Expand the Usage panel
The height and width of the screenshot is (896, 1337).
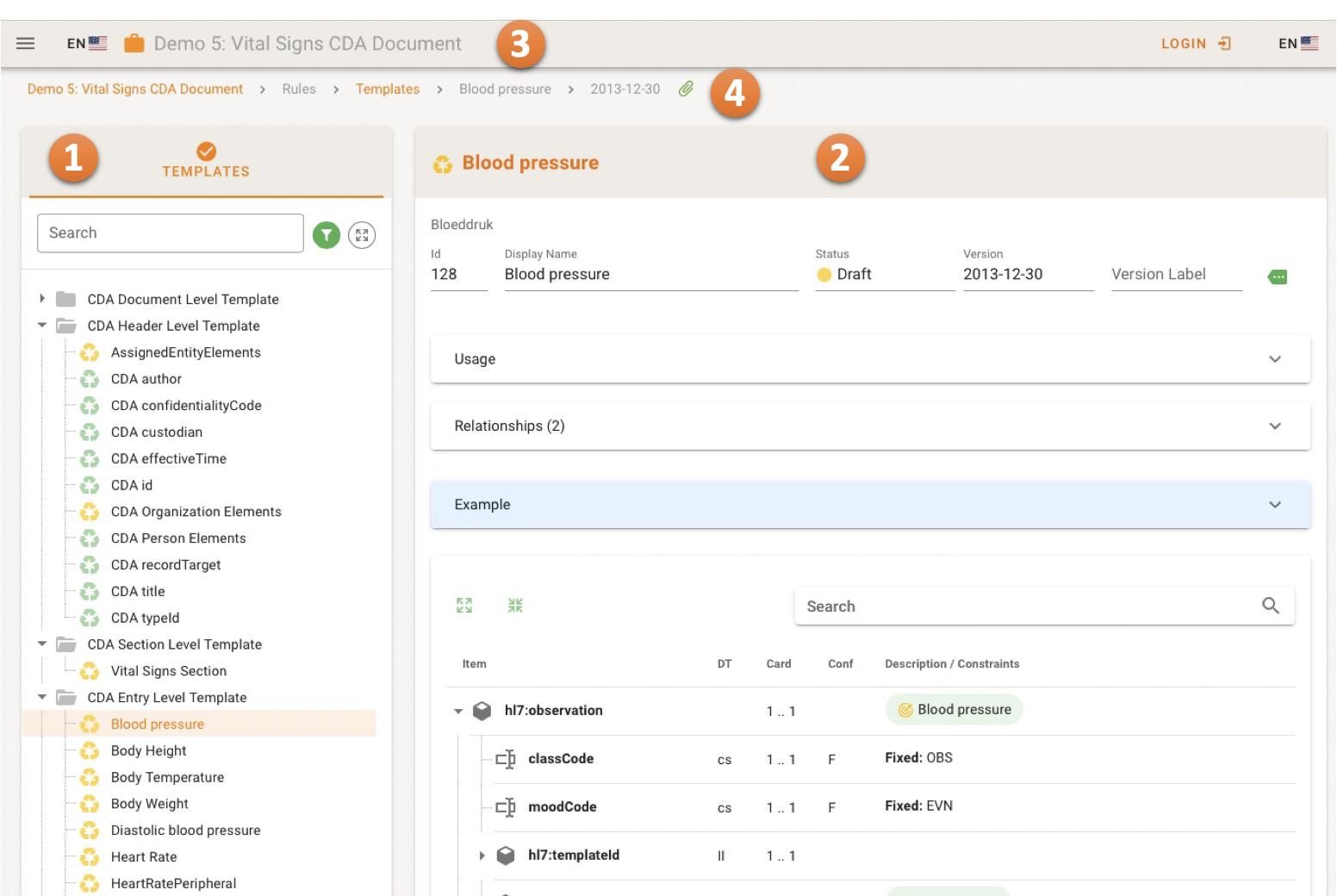click(870, 359)
